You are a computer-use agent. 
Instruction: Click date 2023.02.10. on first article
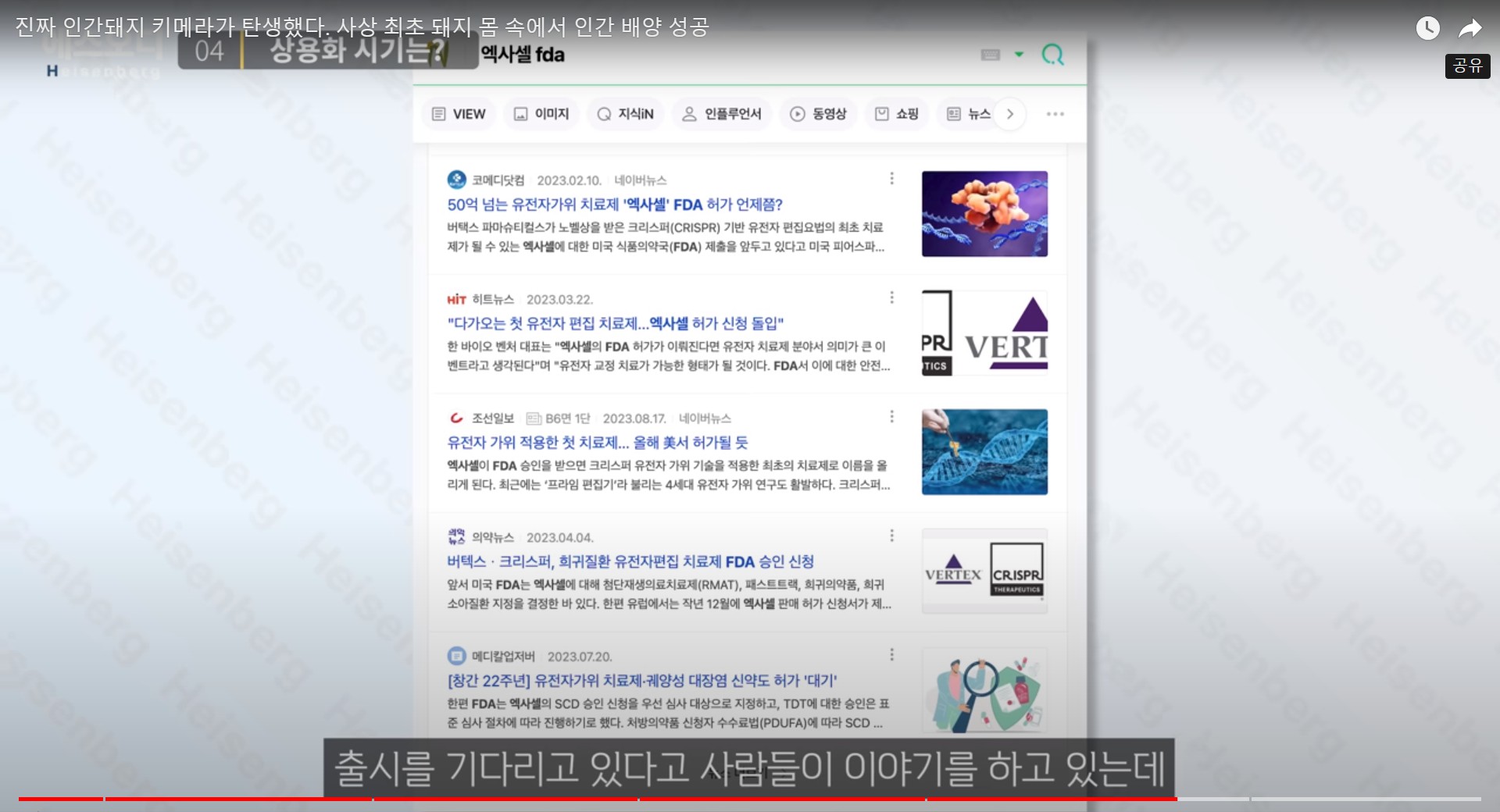point(569,180)
